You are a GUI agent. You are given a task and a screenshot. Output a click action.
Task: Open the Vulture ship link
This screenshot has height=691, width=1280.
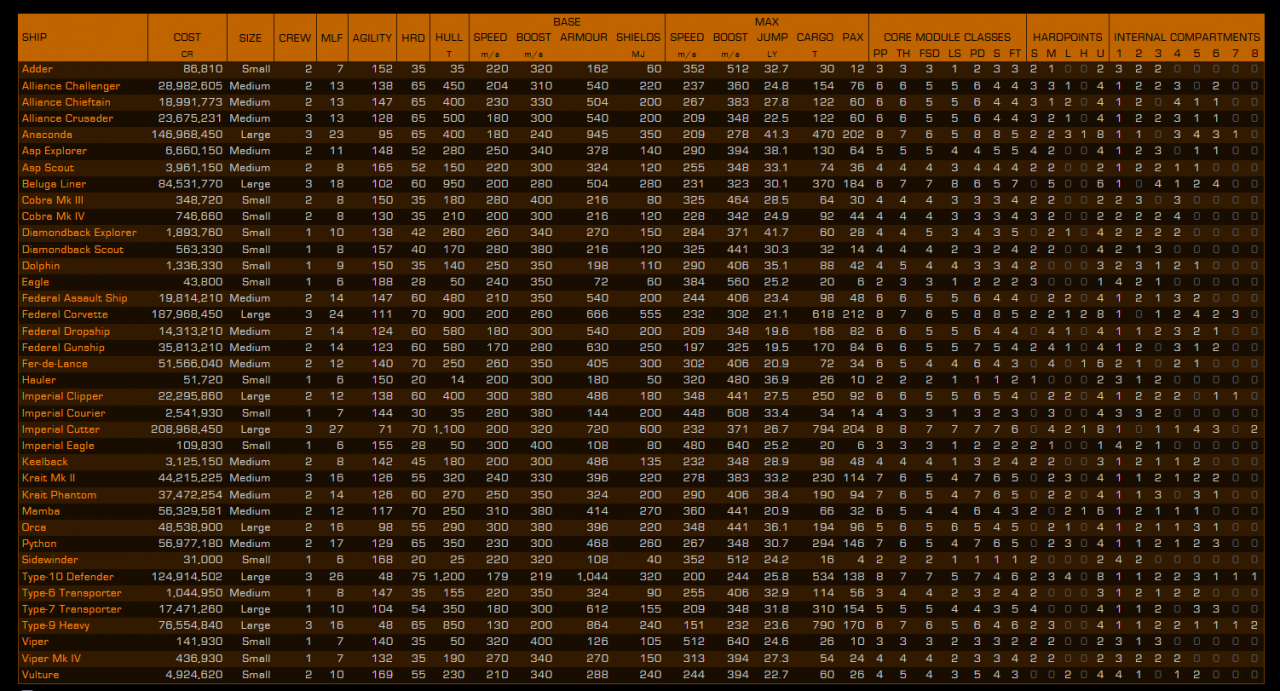40,674
